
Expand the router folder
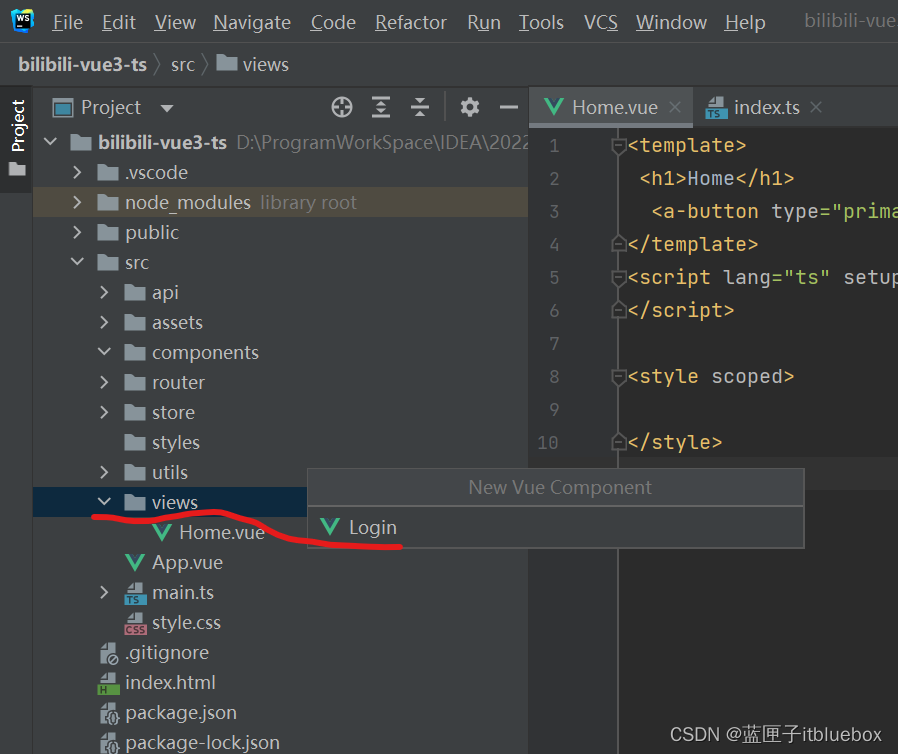pyautogui.click(x=104, y=382)
